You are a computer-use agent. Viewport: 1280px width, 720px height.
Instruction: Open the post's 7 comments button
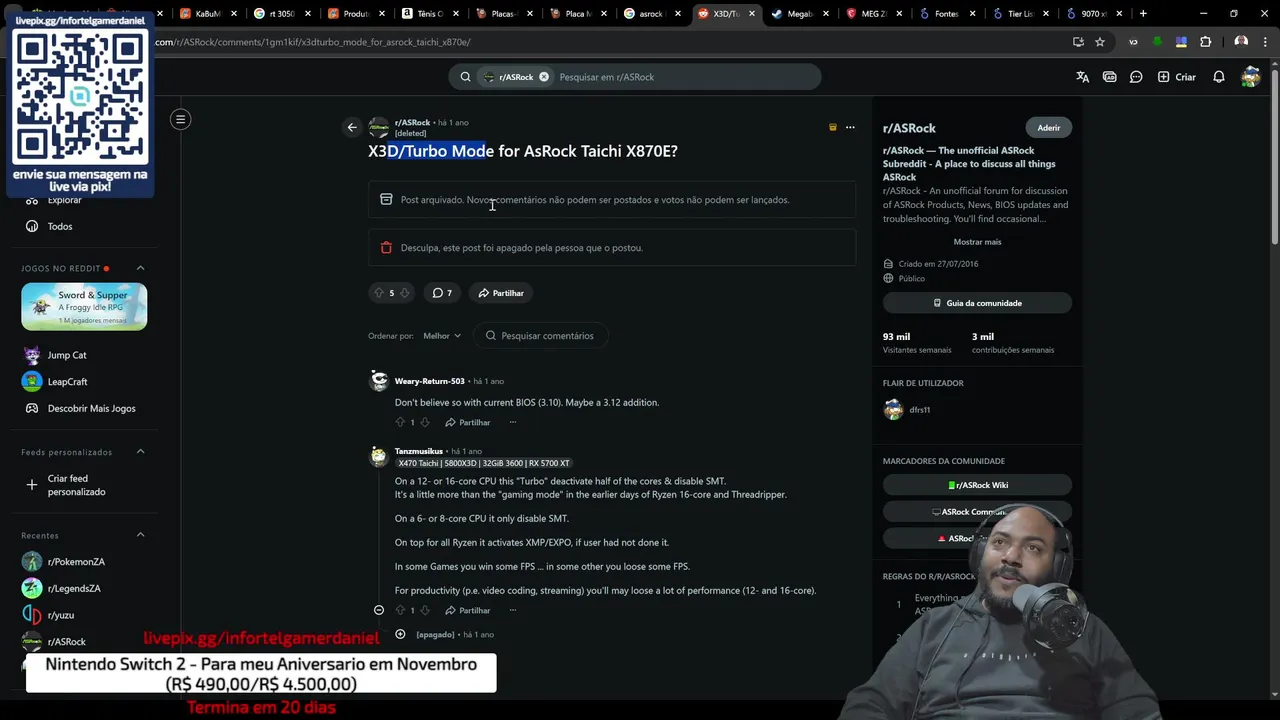click(x=442, y=293)
